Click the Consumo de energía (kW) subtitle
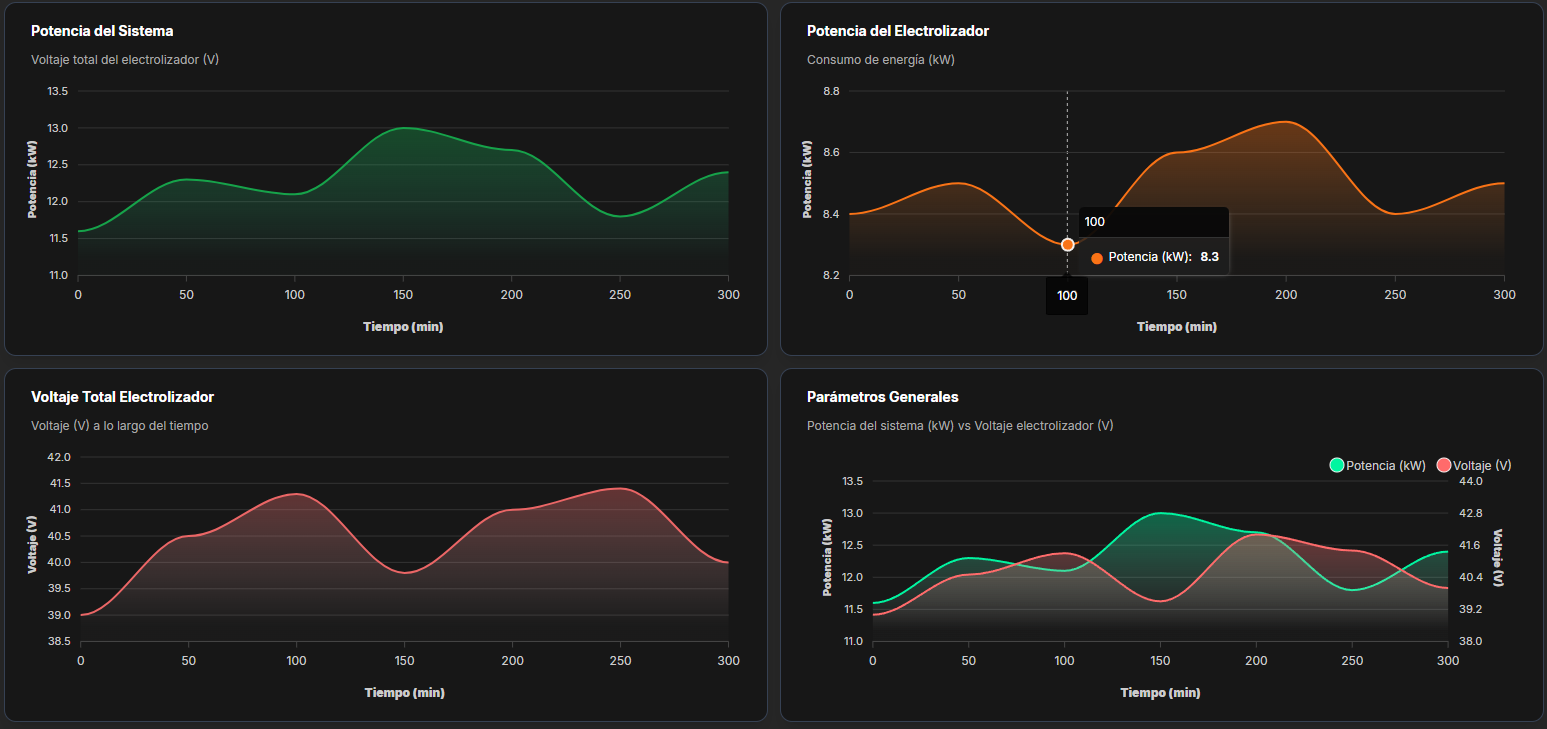The image size is (1547, 729). point(880,60)
